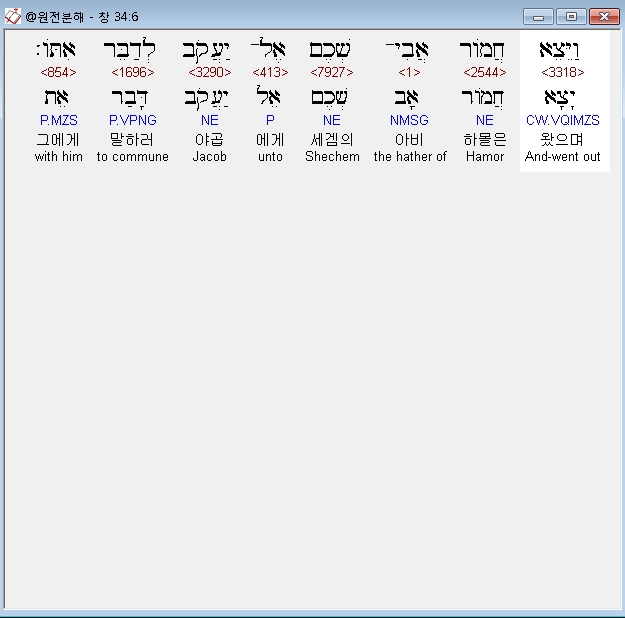625x618 pixels.
Task: Click NE code above Jacob
Action: pyautogui.click(x=210, y=120)
